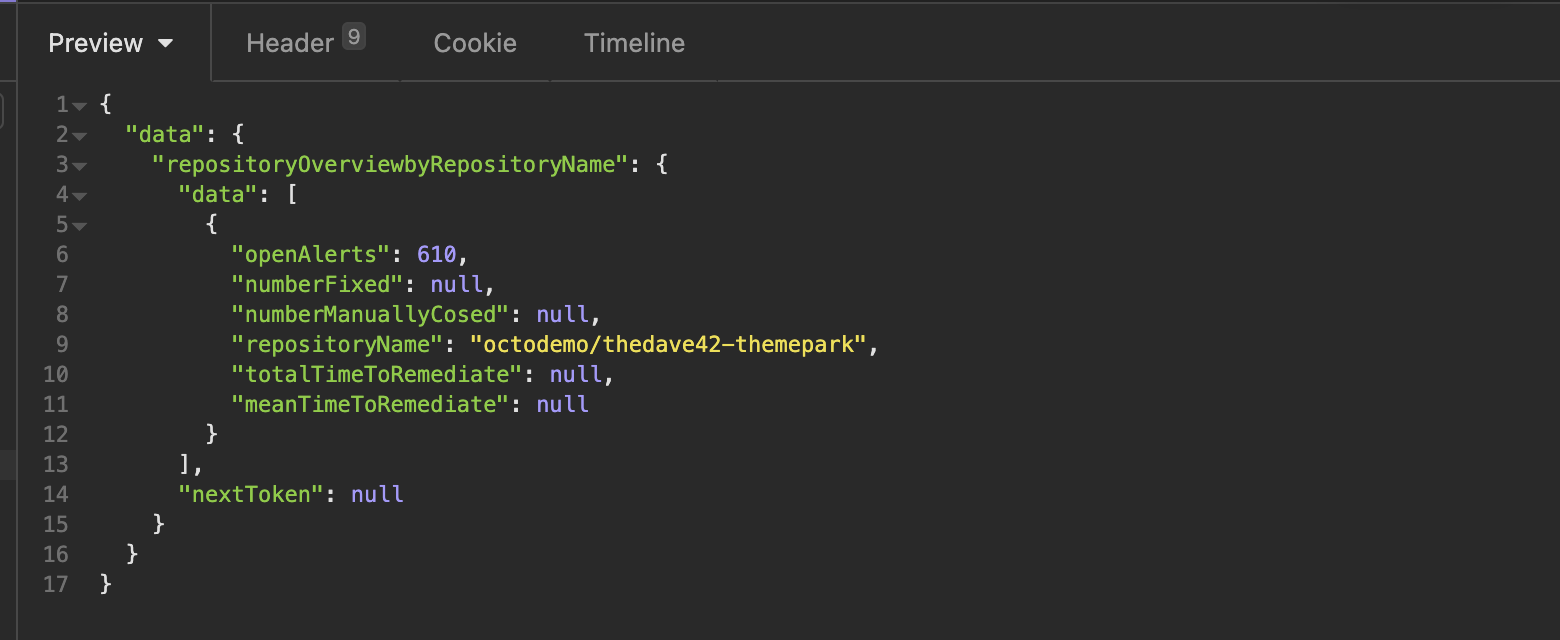The height and width of the screenshot is (640, 1560).
Task: Switch to the Header tab
Action: coord(289,43)
